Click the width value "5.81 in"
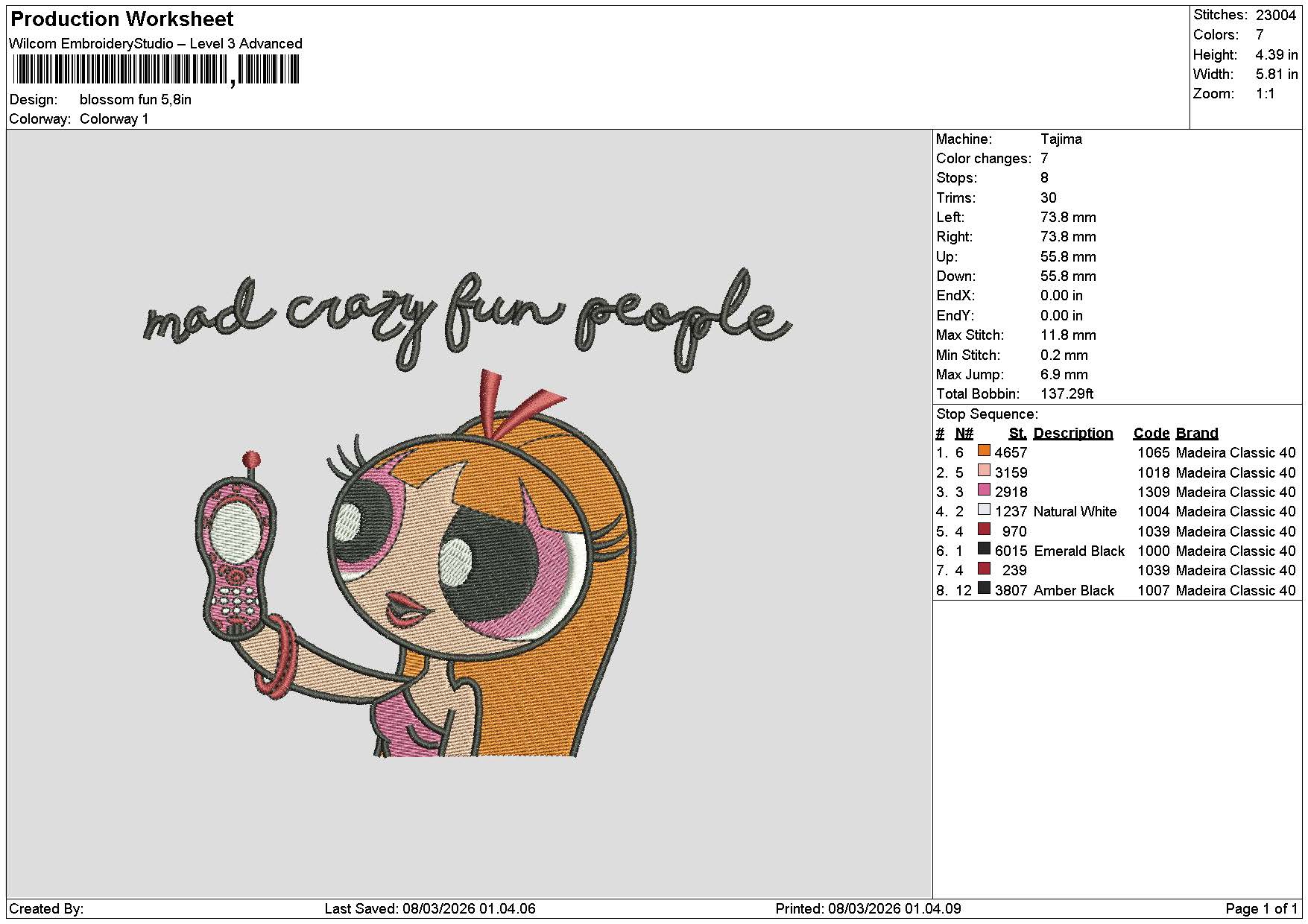The height and width of the screenshot is (924, 1308). (1277, 75)
